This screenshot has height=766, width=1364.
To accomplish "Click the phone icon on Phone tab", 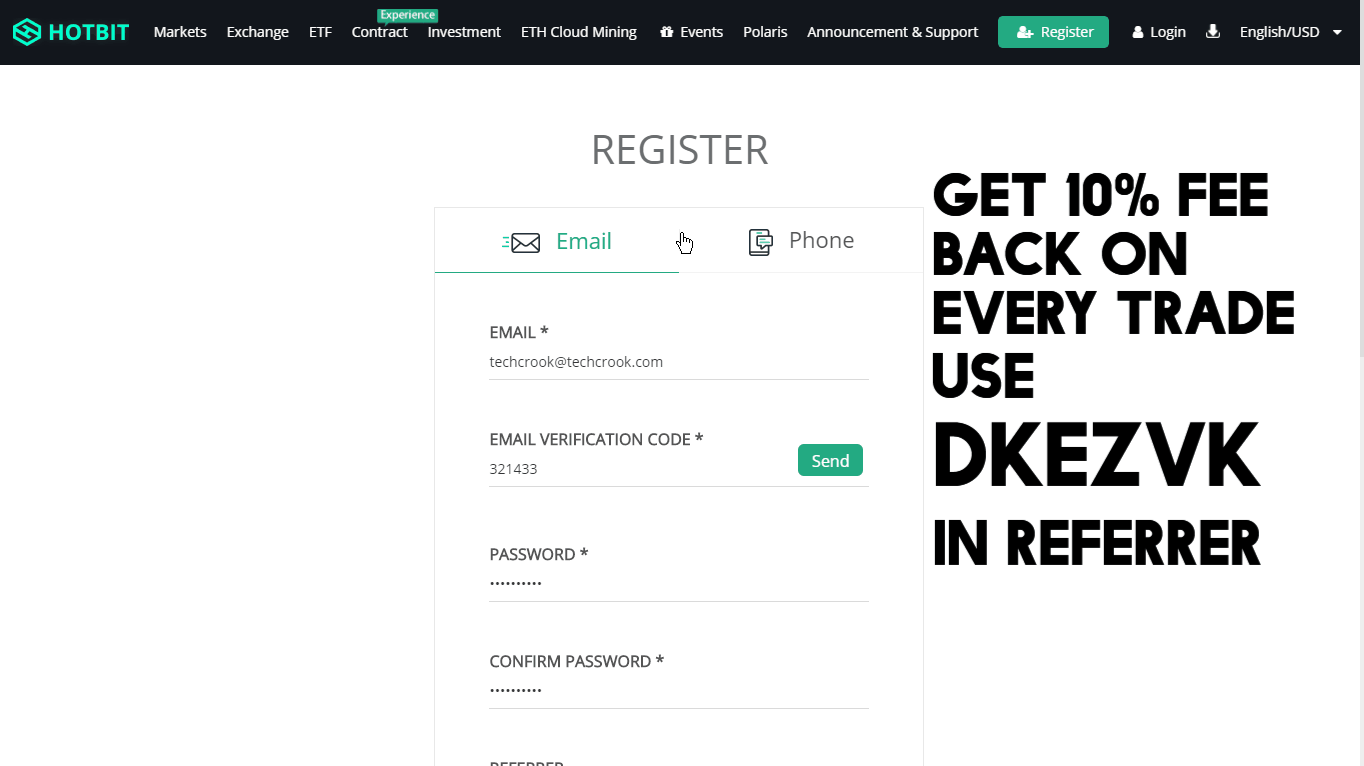I will 761,242.
